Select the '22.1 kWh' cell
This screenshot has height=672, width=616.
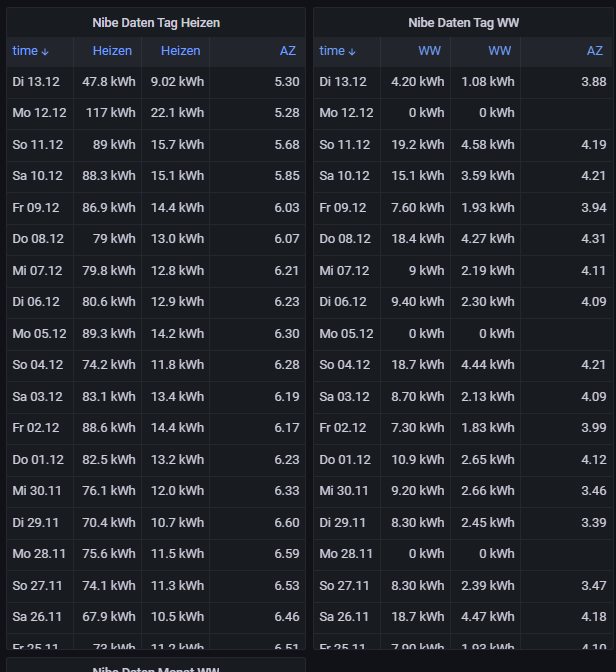(177, 113)
